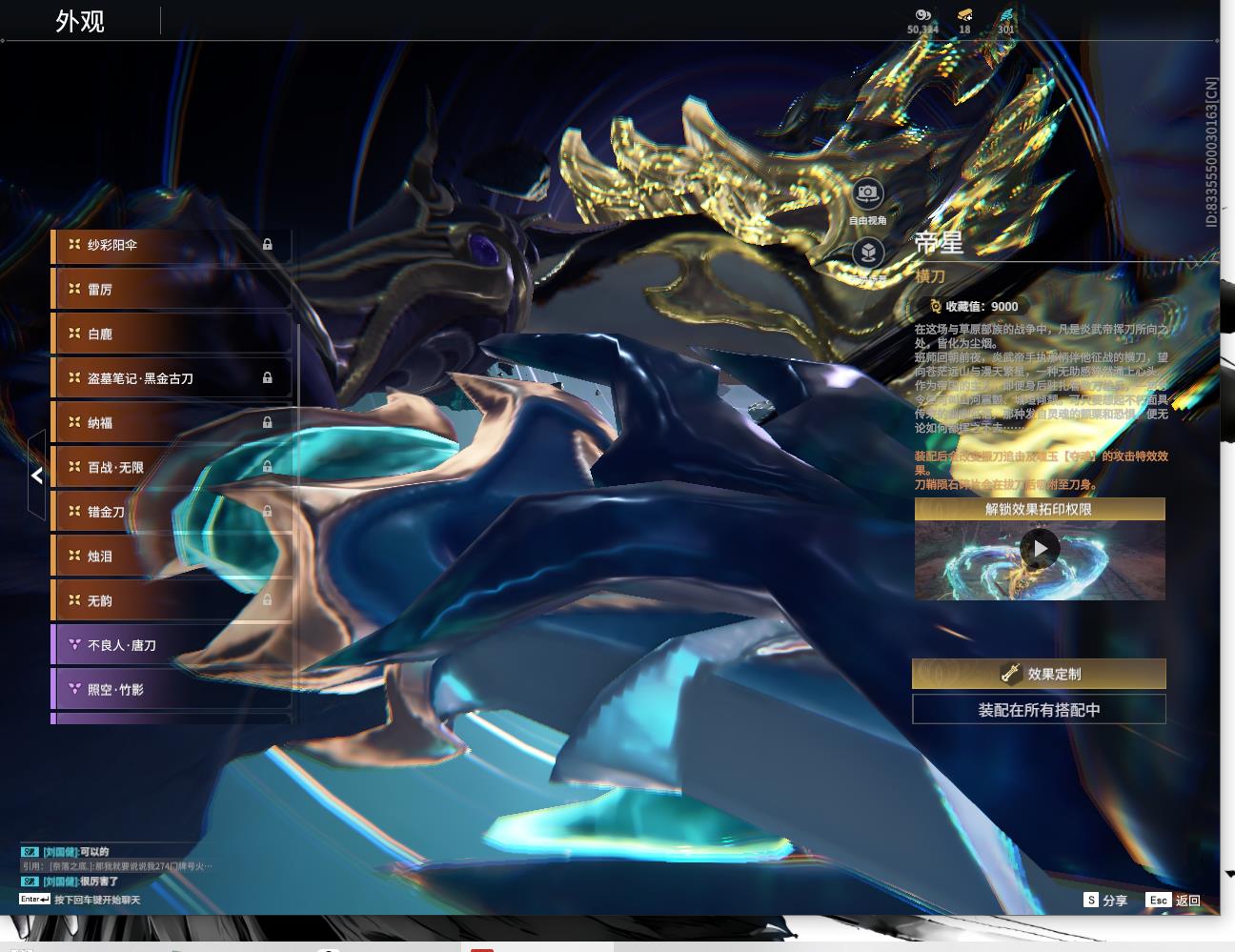
Task: Choose the 照空·竹影 item
Action: [172, 689]
